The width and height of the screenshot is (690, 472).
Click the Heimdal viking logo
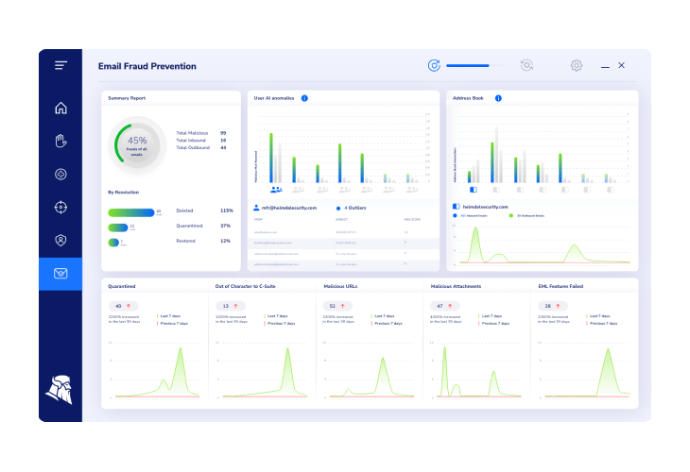coord(60,390)
